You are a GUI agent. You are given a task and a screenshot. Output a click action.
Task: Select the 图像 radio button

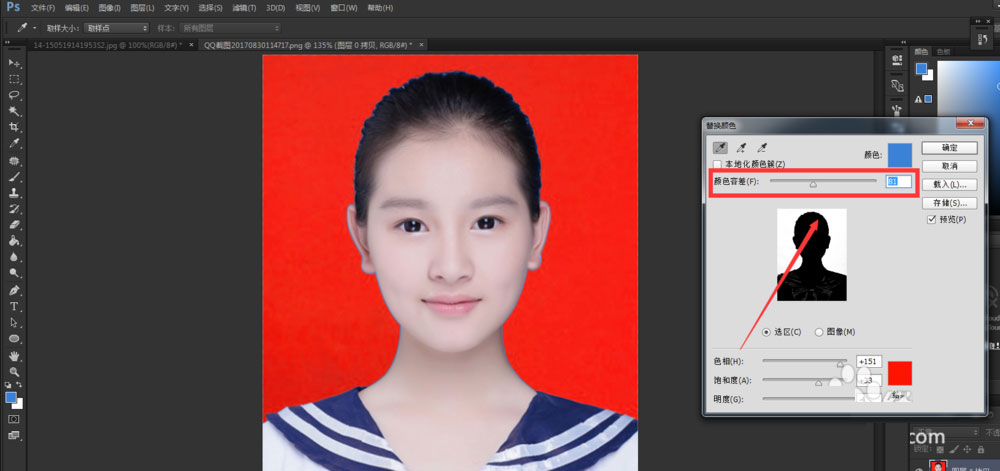point(820,332)
